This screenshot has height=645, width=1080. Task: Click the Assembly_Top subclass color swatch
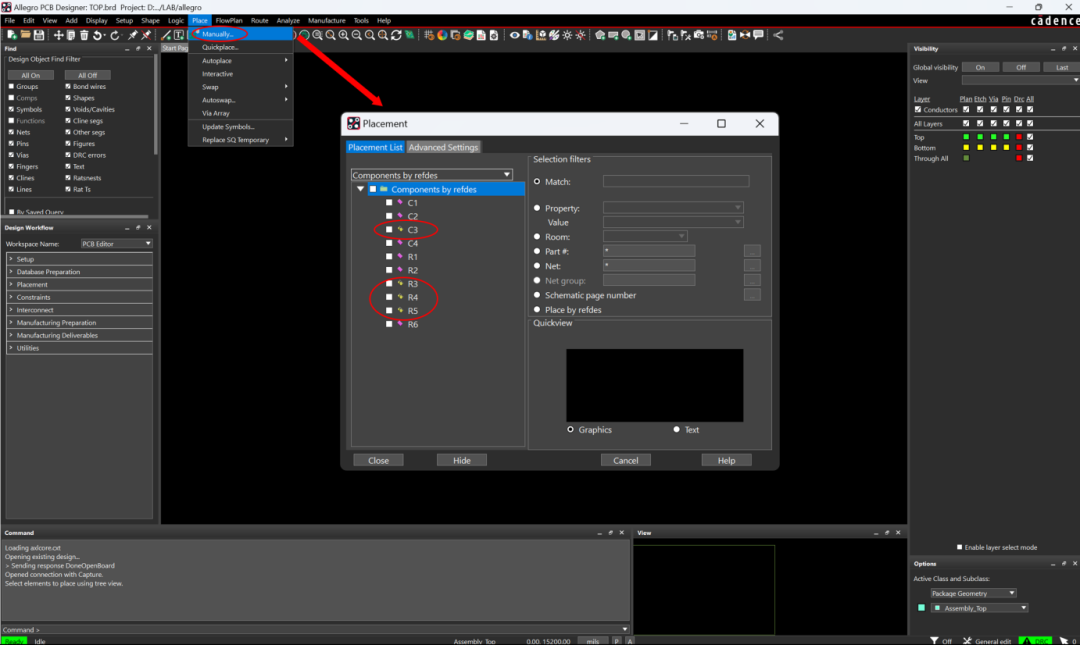tap(922, 608)
